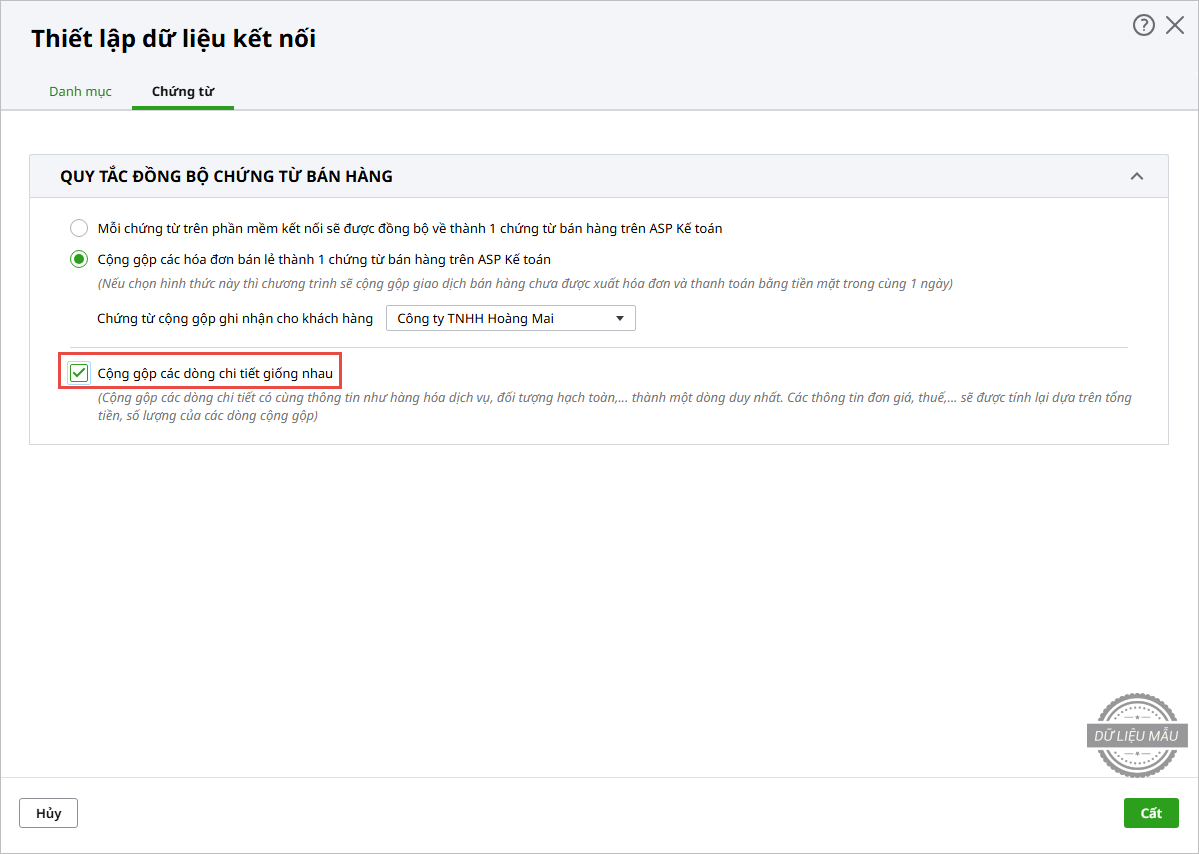The image size is (1199, 854).
Task: Click the Hủy button
Action: point(48,813)
